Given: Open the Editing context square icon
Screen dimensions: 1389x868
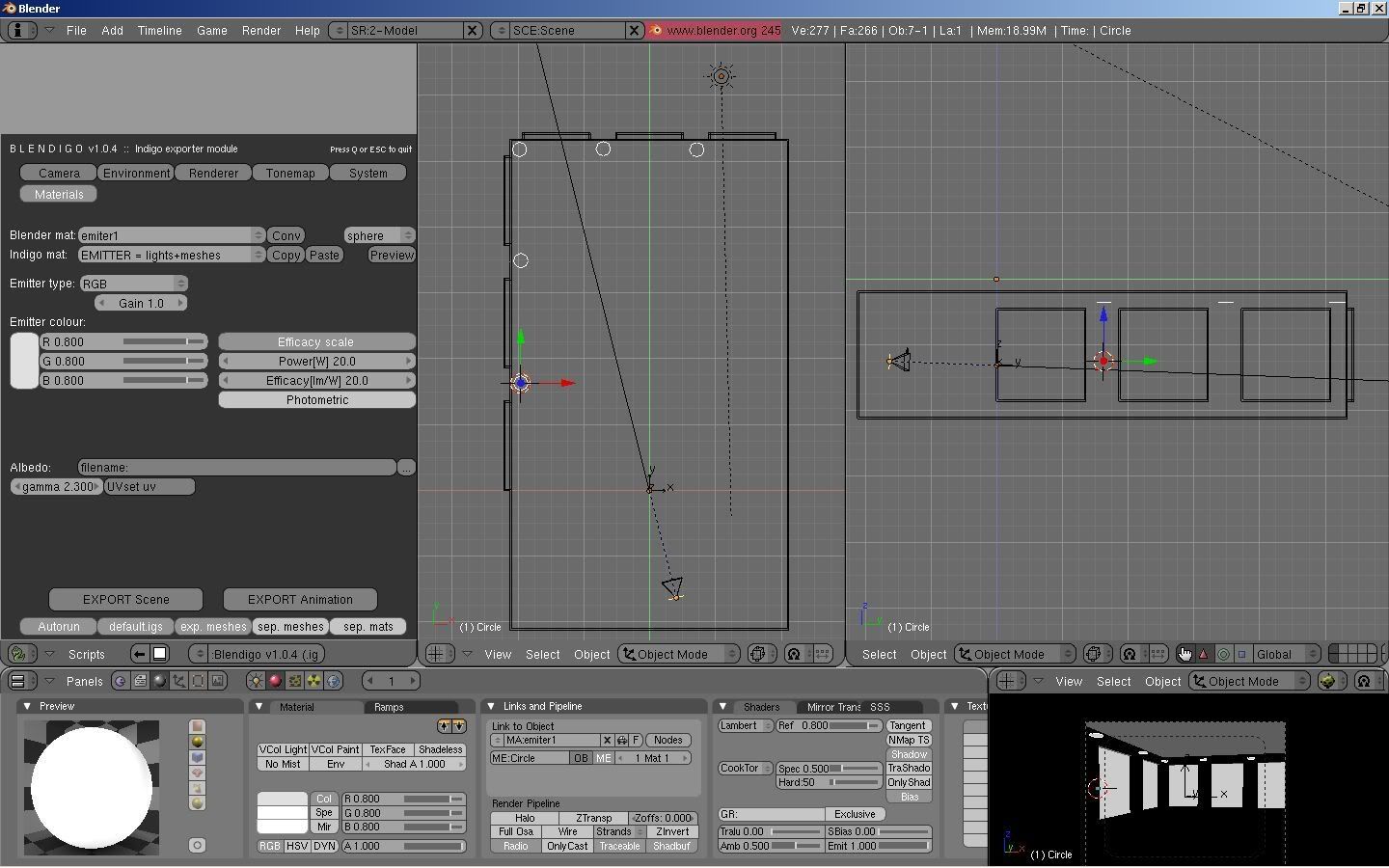Looking at the screenshot, I should (x=198, y=681).
